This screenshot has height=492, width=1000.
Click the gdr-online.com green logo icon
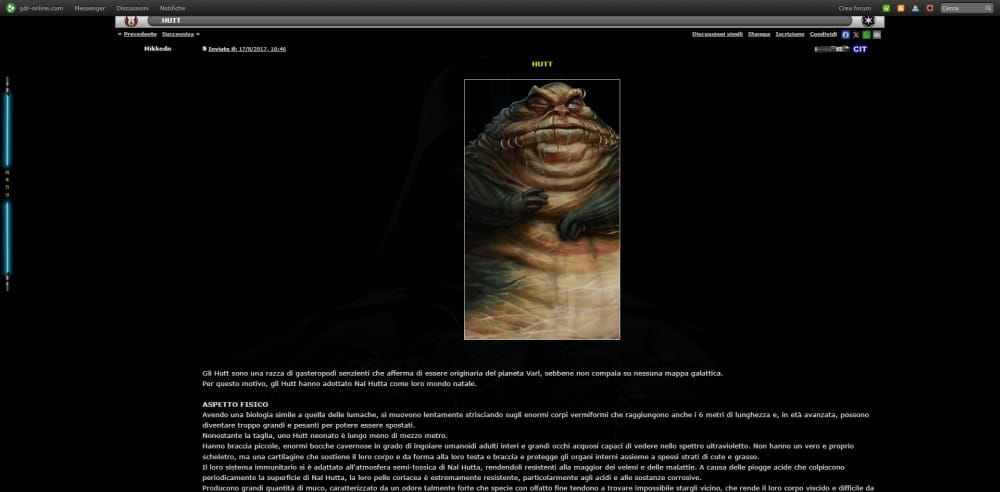click(x=11, y=8)
